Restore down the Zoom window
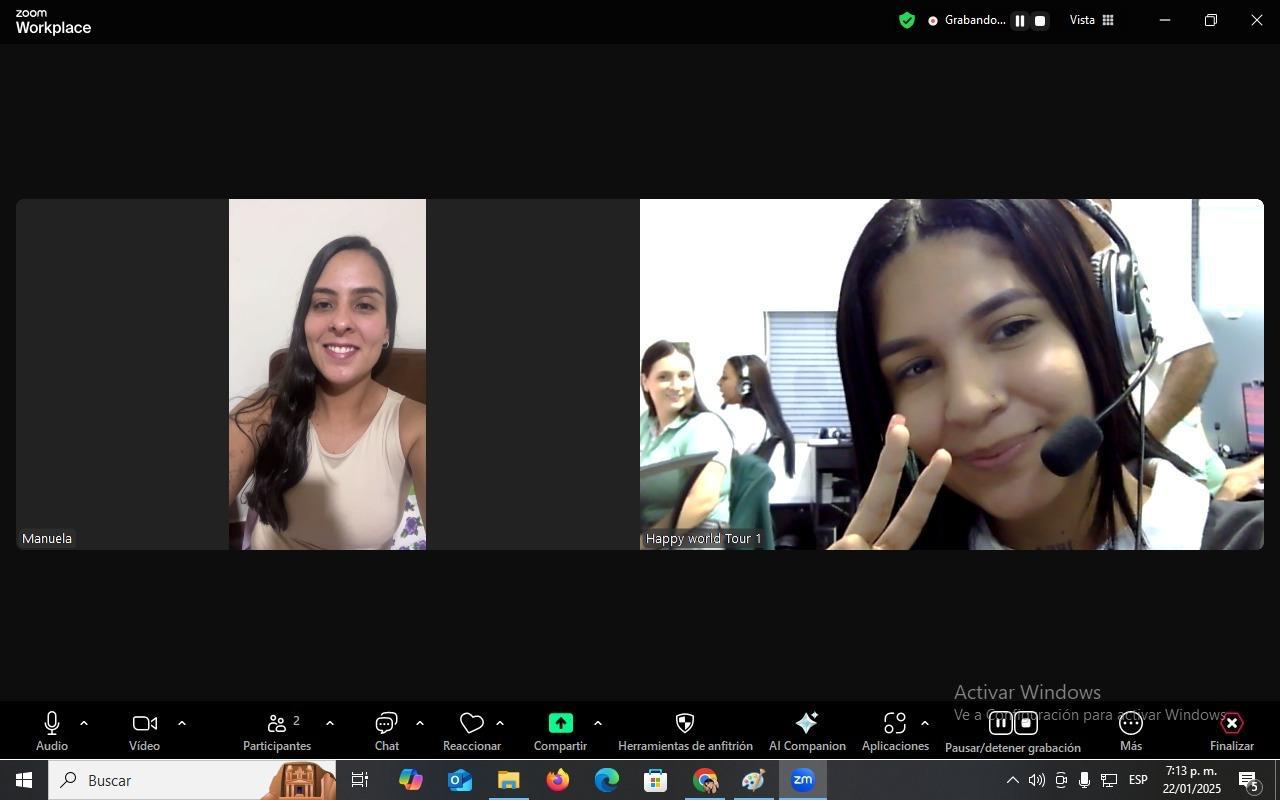 click(1211, 20)
